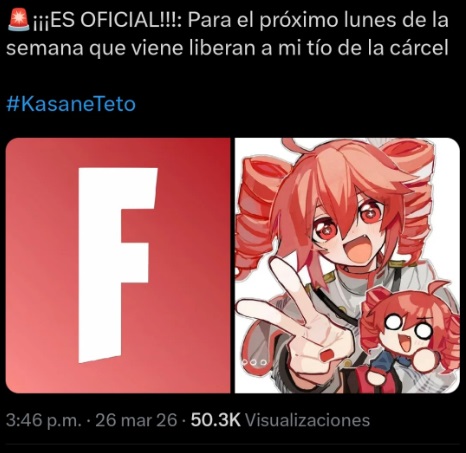
Task: Click the red painted thumbnail
Action: point(327,355)
